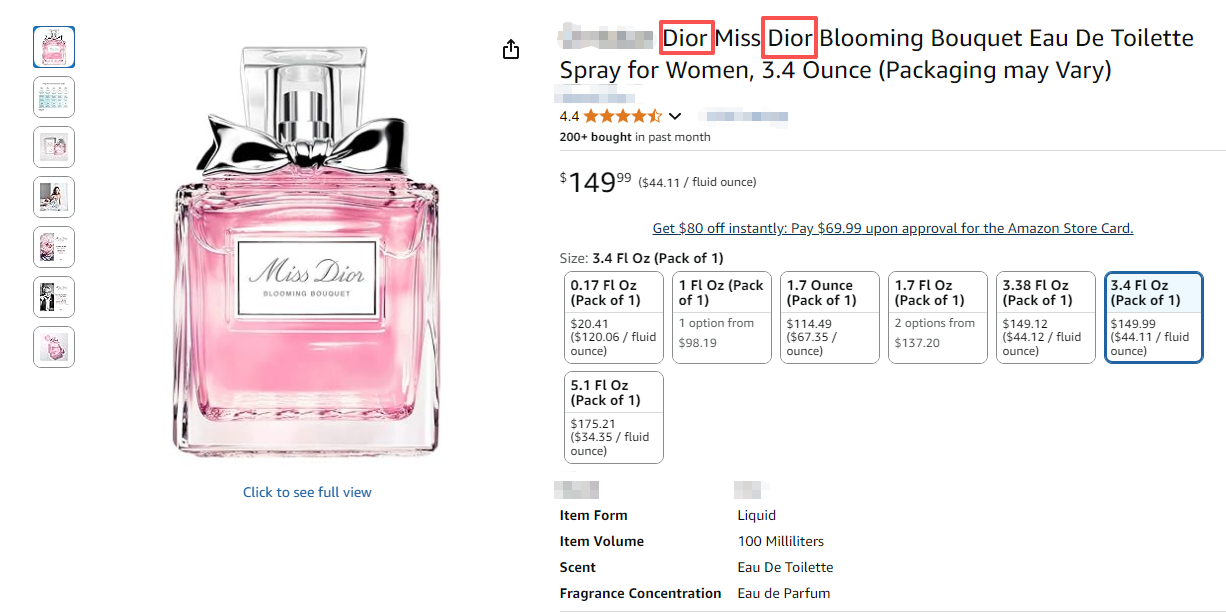Choose the 5.1 Fl Oz size option
The image size is (1226, 616).
(614, 417)
